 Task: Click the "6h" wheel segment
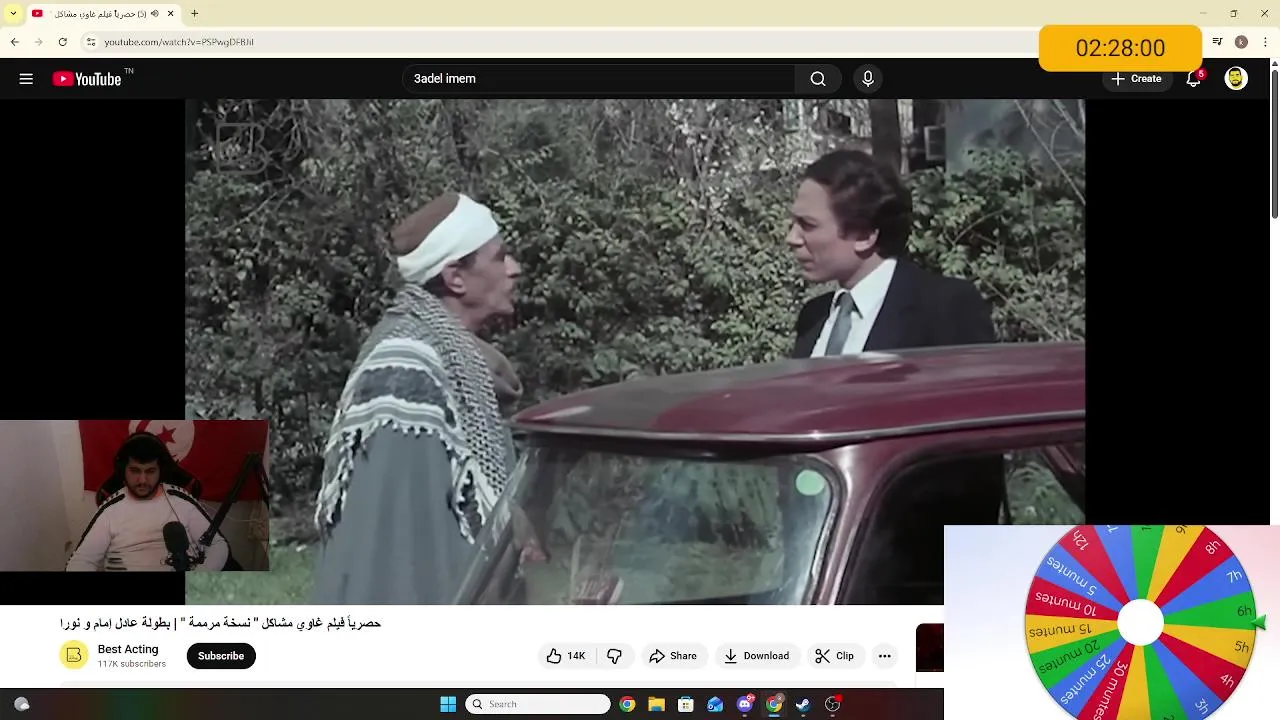(x=1243, y=611)
